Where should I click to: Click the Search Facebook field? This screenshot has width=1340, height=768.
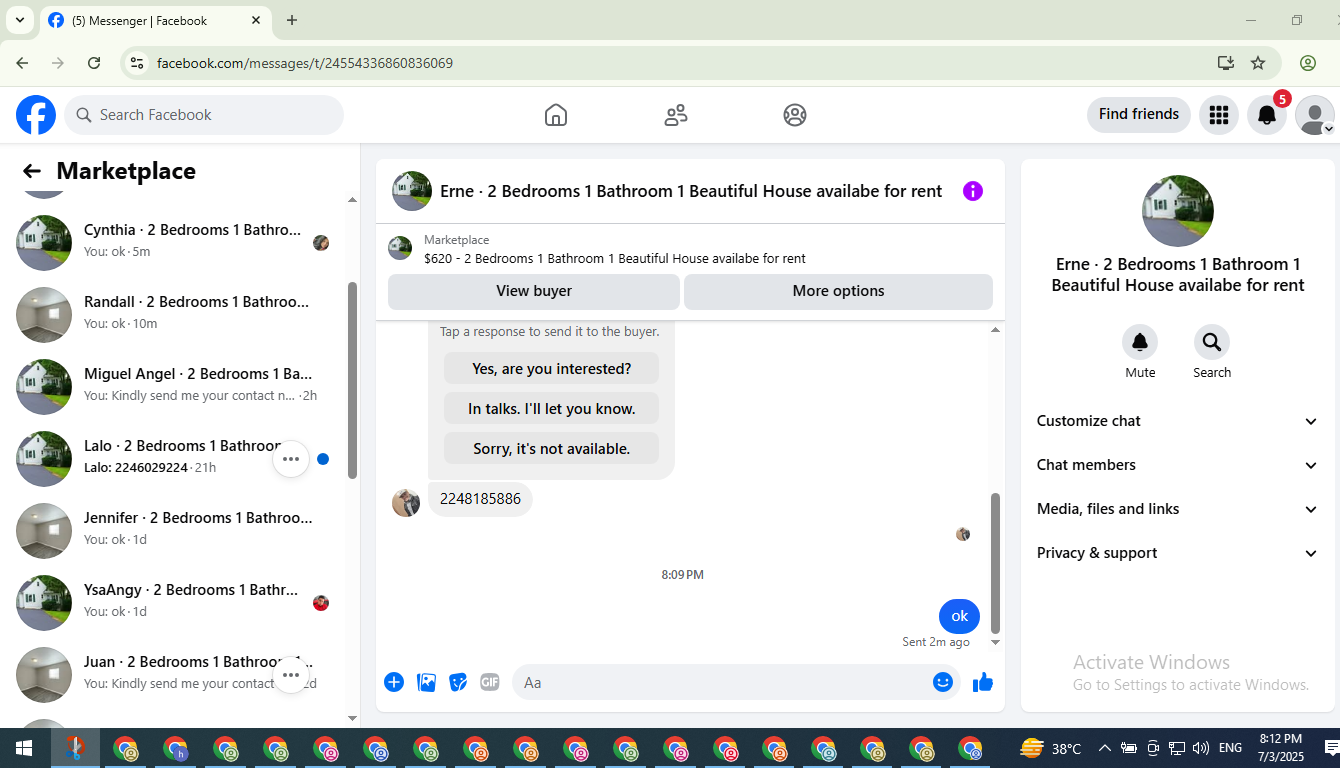tap(204, 115)
